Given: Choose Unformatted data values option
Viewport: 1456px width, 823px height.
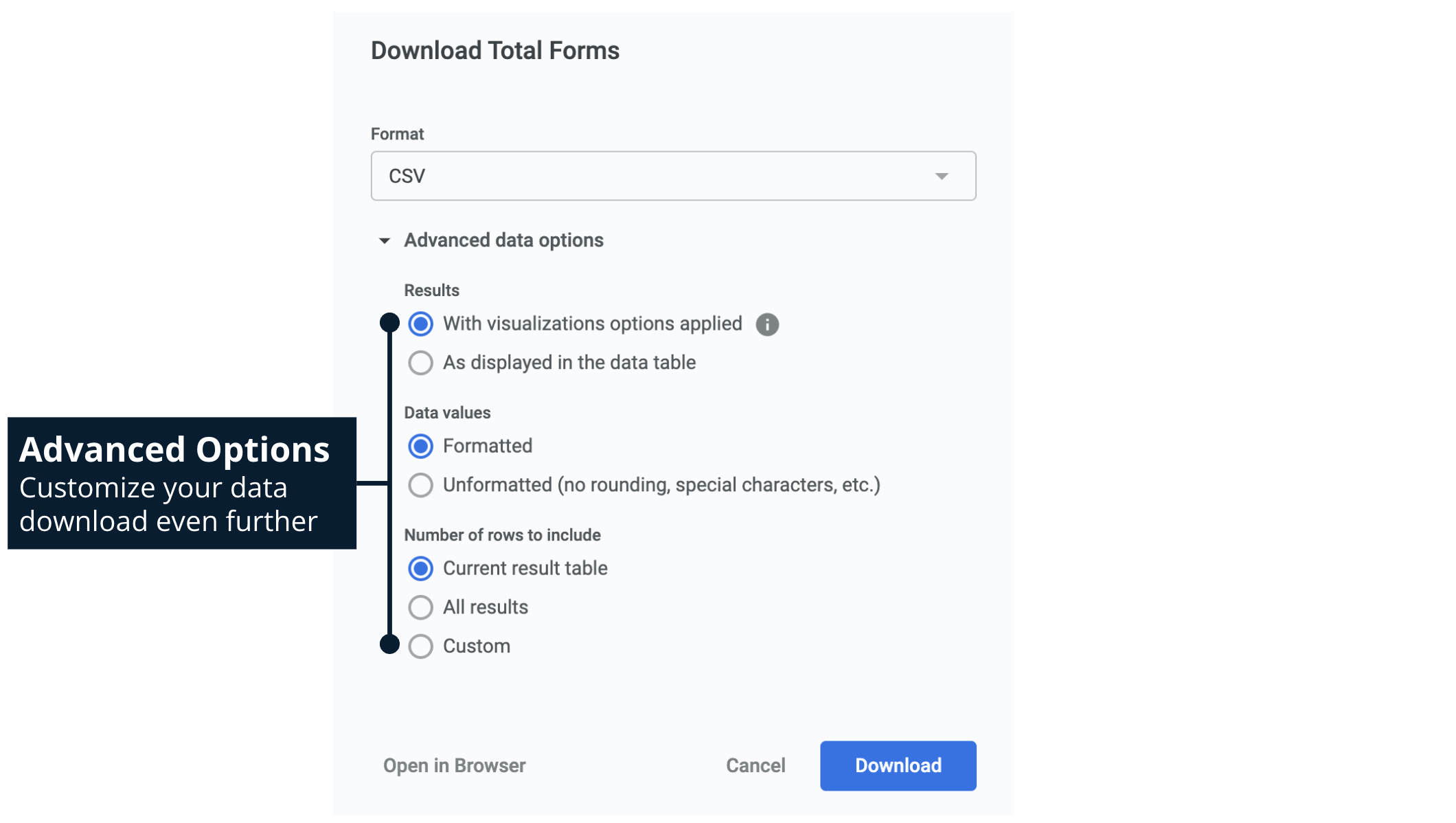Looking at the screenshot, I should pyautogui.click(x=421, y=485).
